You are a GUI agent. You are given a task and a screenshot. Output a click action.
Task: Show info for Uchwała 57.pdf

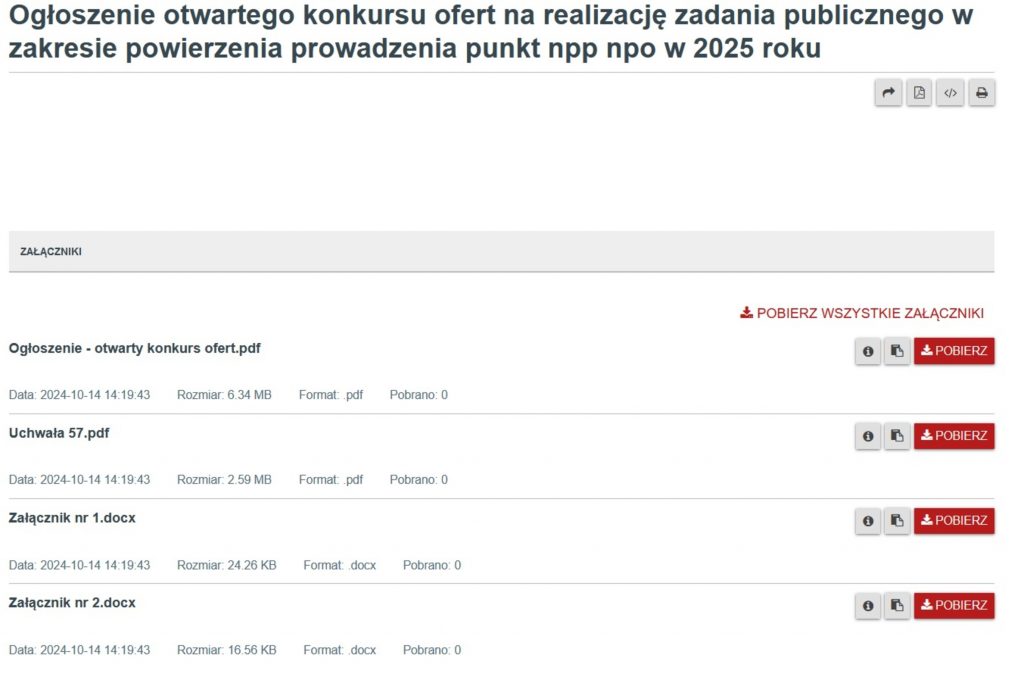tap(868, 436)
